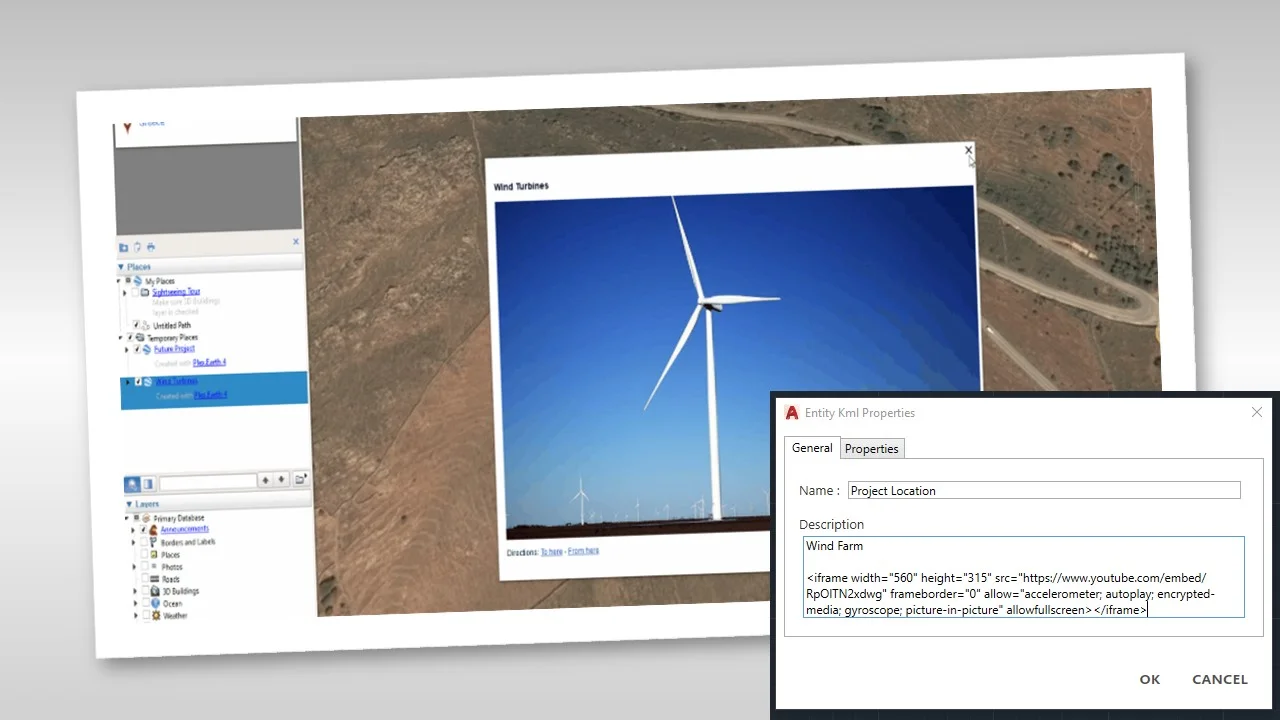Click the clipboard copy icon above Places

[x=137, y=247]
